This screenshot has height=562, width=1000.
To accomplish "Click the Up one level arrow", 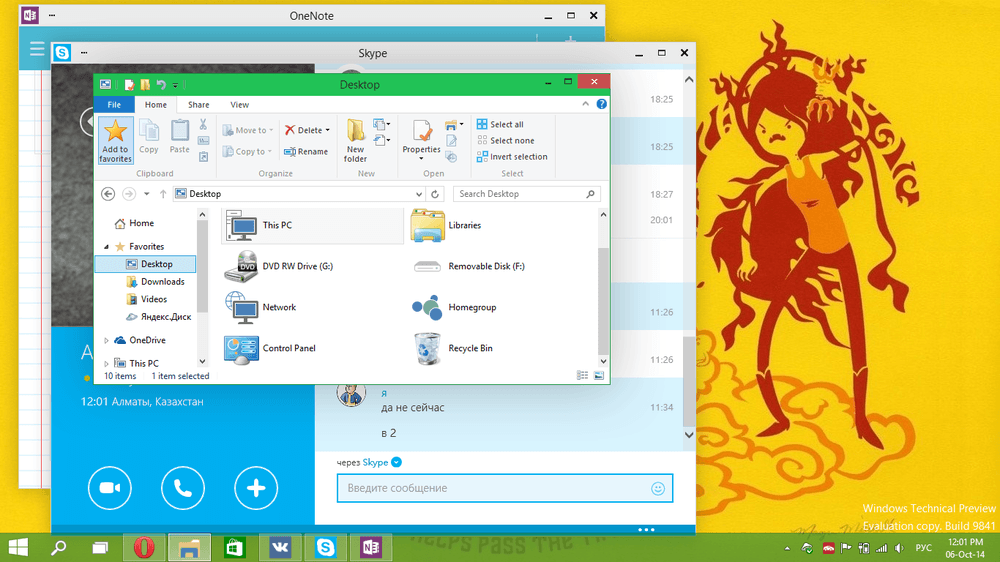I will pos(163,194).
